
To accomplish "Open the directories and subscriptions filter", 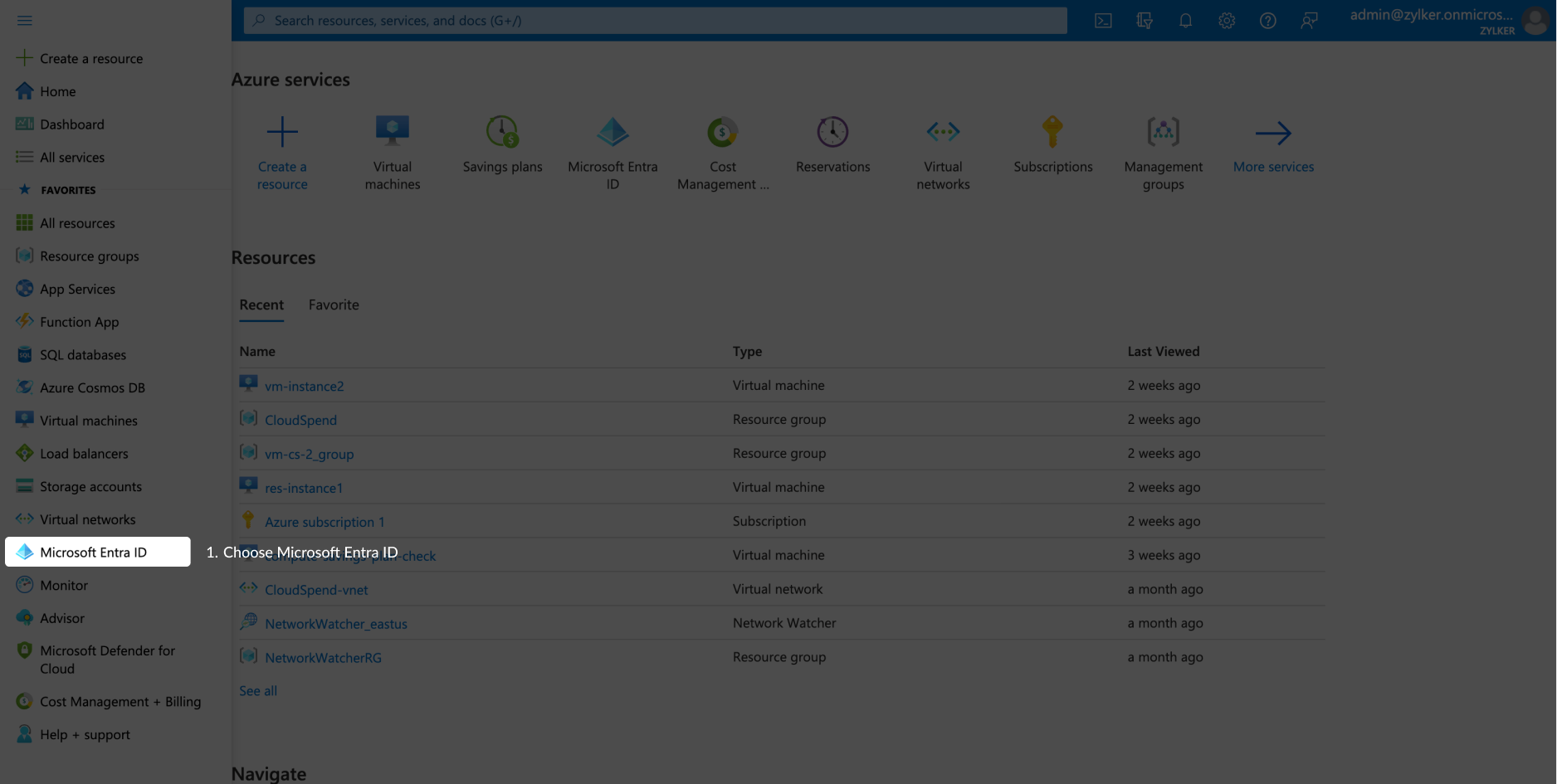I will point(1145,21).
